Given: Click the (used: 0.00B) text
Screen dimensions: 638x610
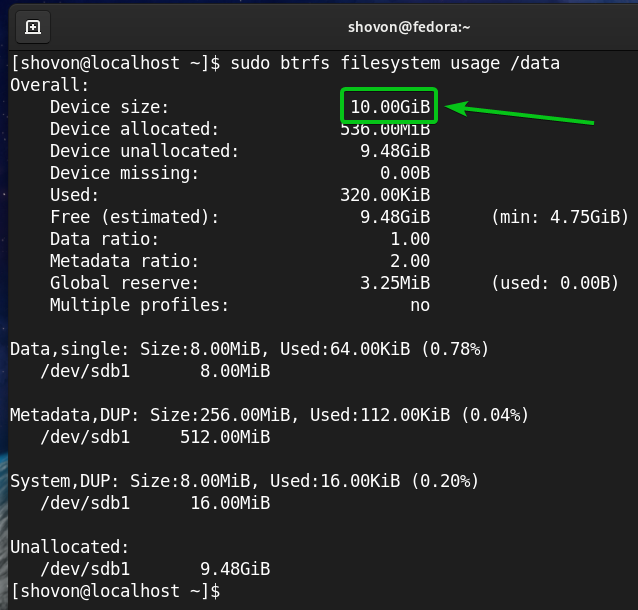Looking at the screenshot, I should (x=555, y=283).
